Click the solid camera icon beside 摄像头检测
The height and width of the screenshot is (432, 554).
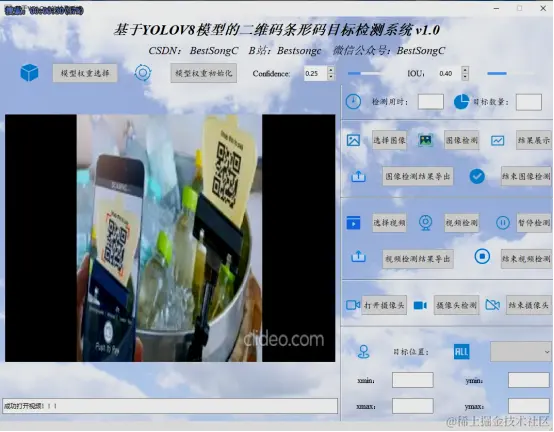tap(420, 305)
